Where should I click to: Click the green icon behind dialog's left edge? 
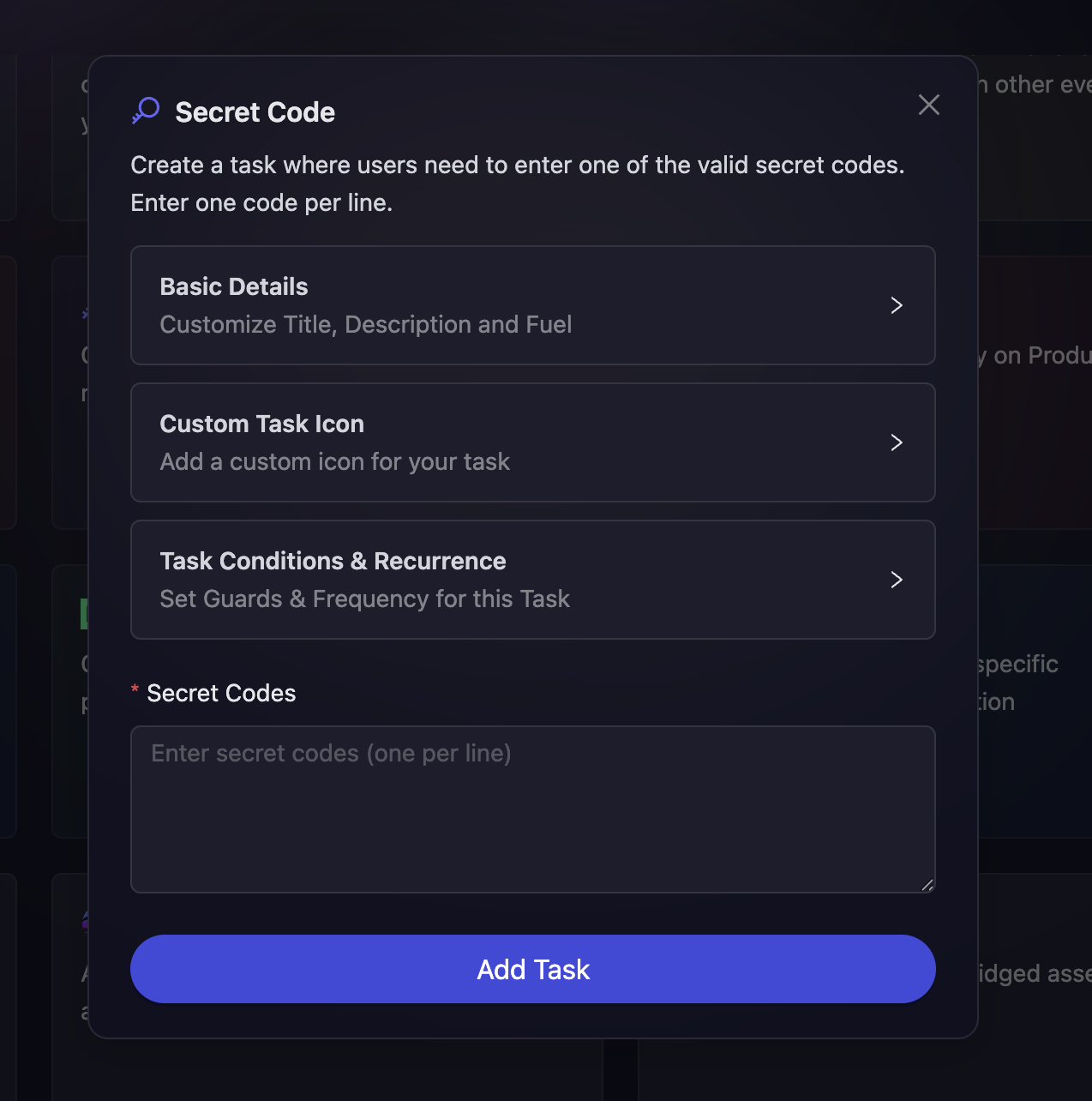click(84, 614)
